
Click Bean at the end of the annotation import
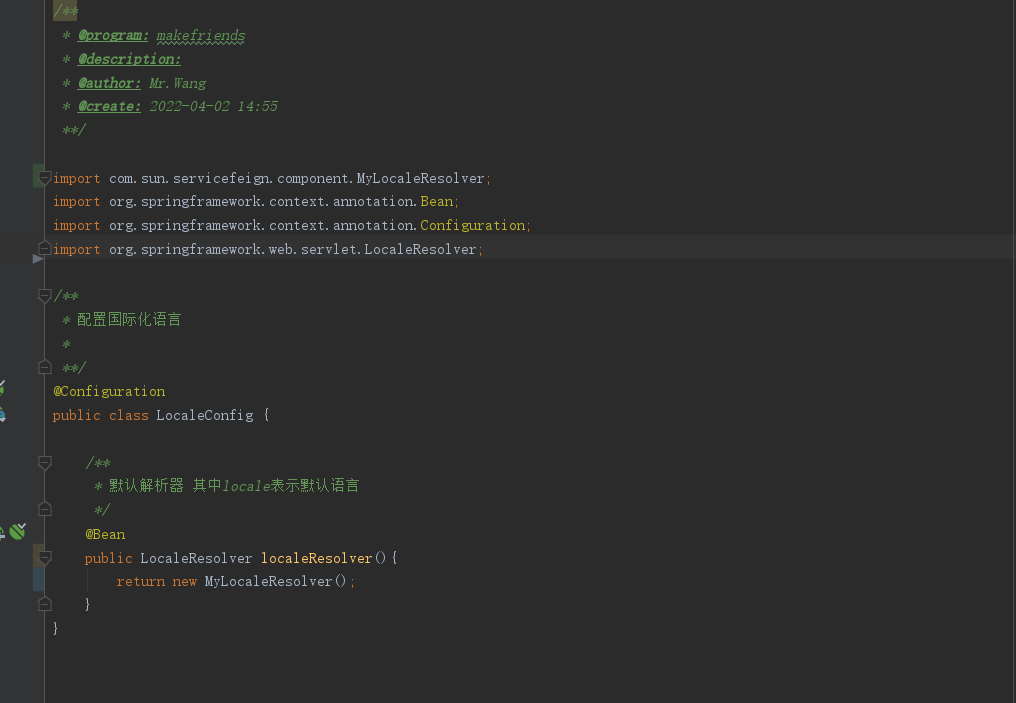[437, 202]
